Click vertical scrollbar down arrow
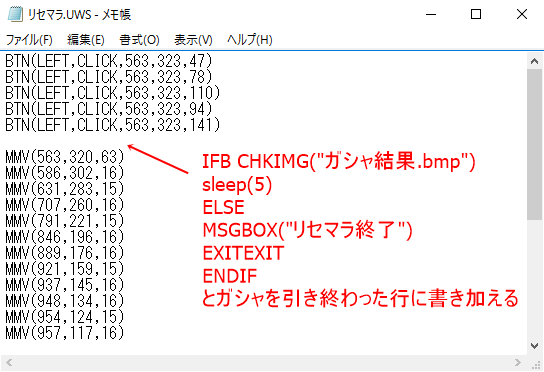This screenshot has height=372, width=544. pyautogui.click(x=534, y=346)
